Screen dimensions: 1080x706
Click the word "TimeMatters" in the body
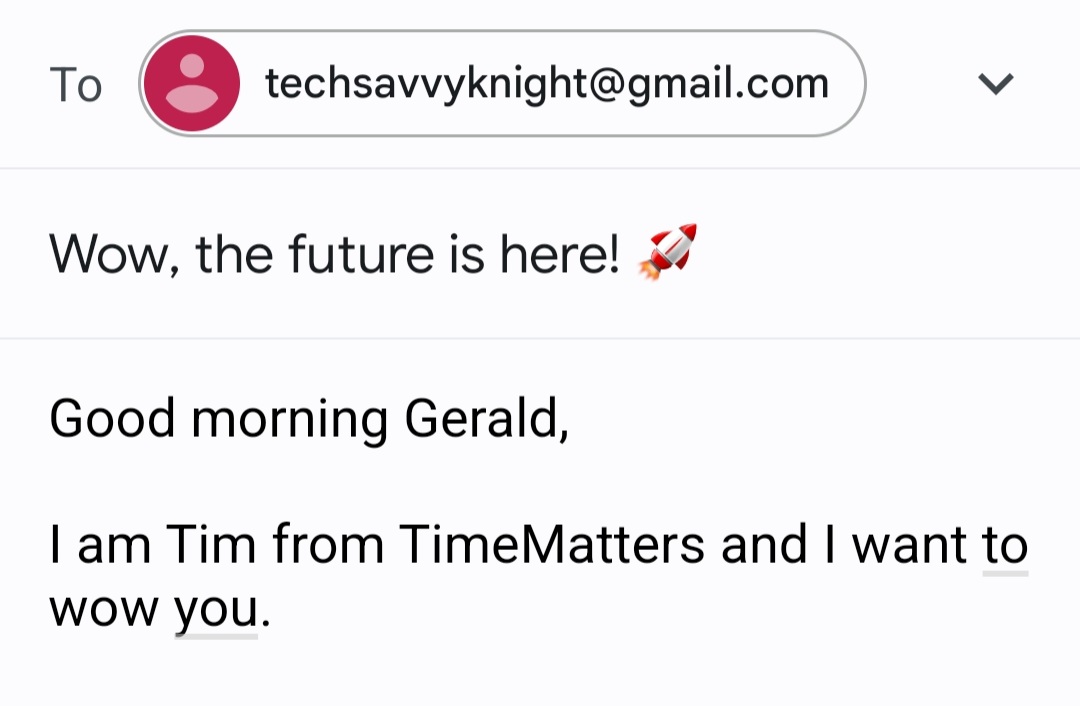click(552, 546)
